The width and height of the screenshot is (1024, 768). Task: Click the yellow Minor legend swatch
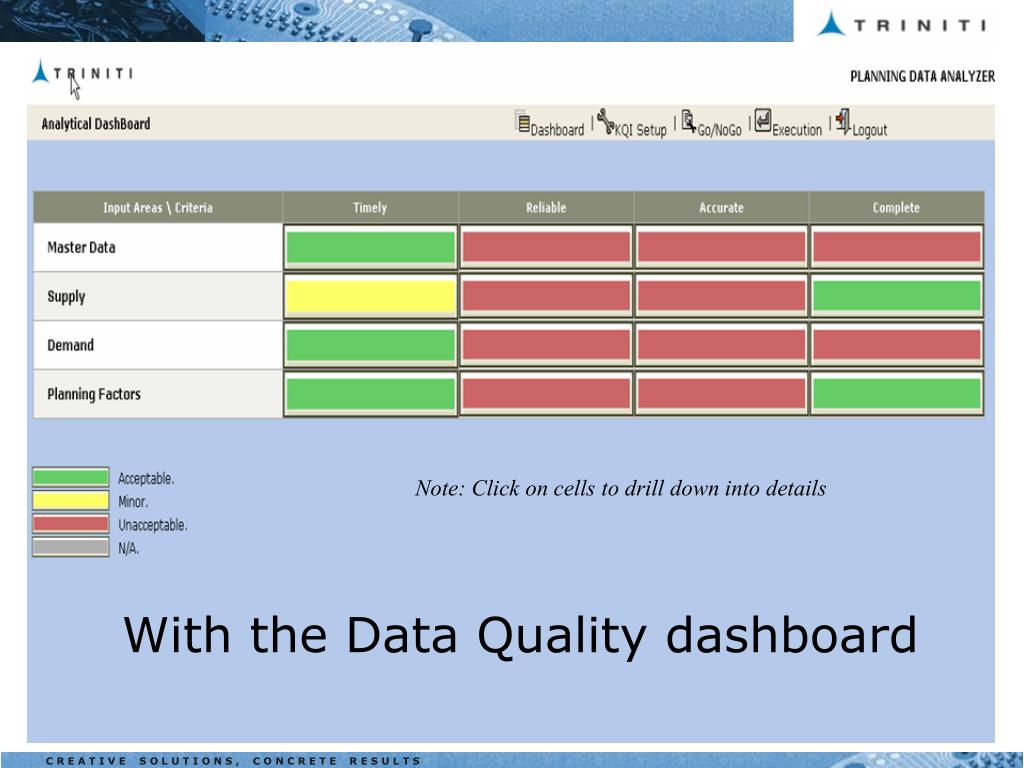click(71, 500)
